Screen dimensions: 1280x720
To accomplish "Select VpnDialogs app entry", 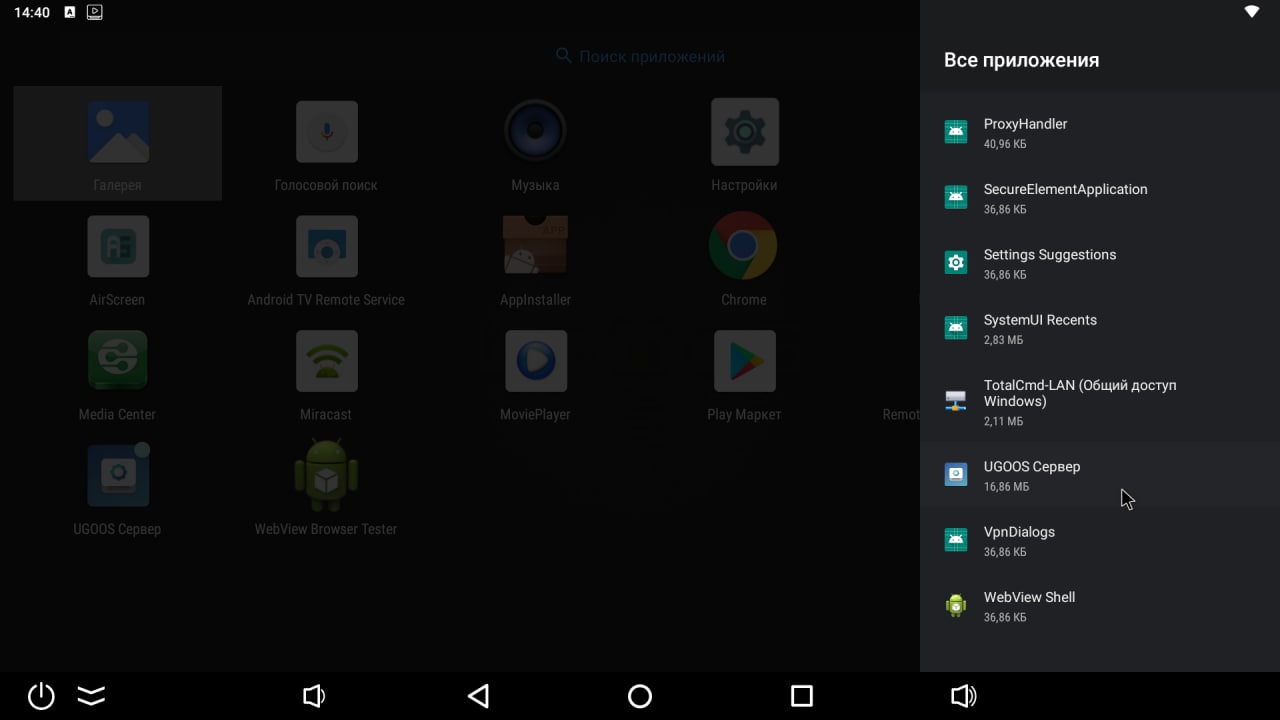I will 1100,540.
